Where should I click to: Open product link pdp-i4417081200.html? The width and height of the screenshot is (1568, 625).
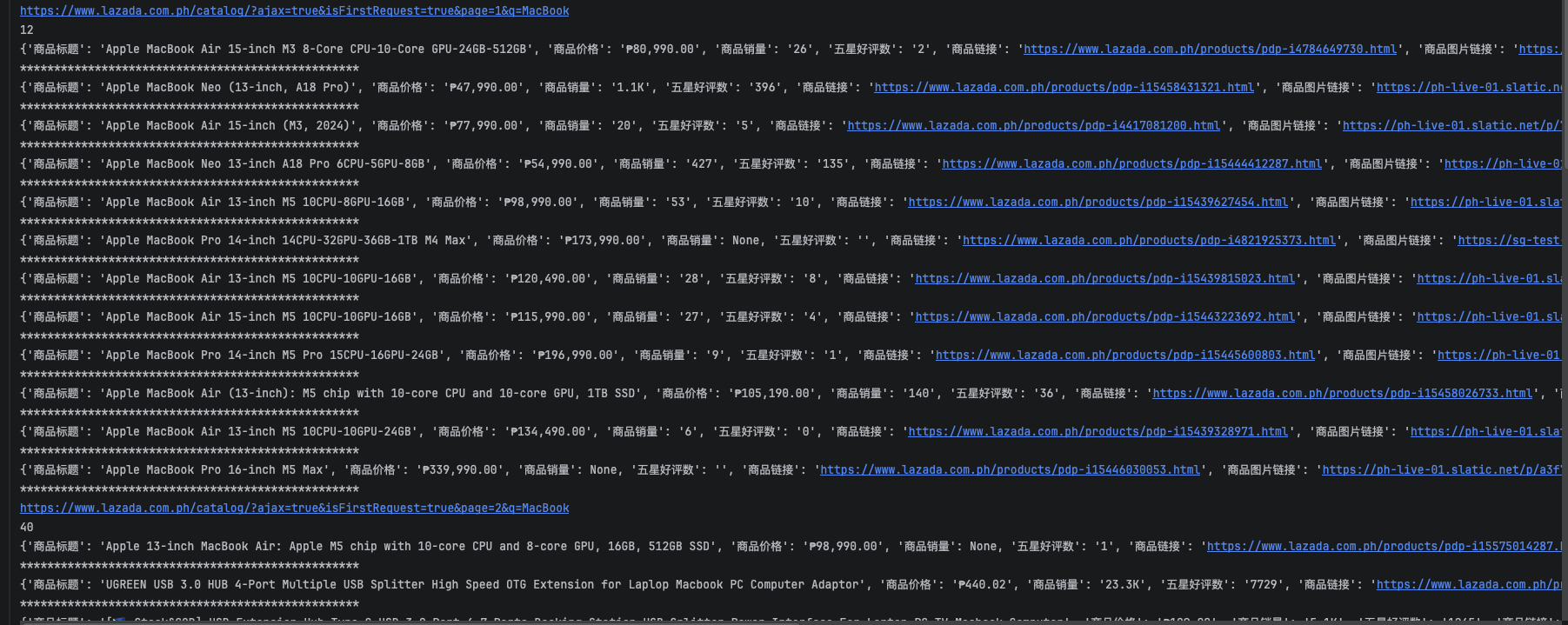1034,126
